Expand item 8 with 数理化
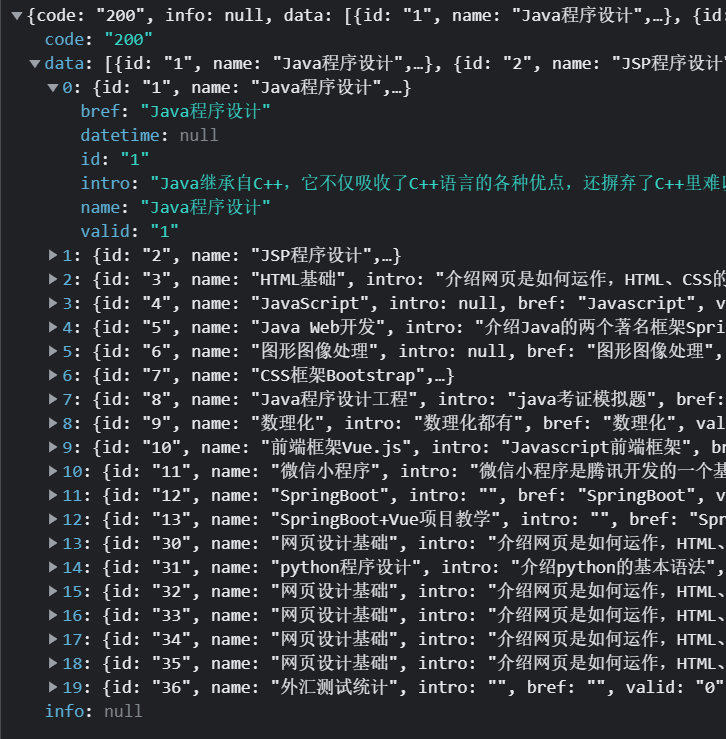The image size is (726, 739). pos(53,423)
